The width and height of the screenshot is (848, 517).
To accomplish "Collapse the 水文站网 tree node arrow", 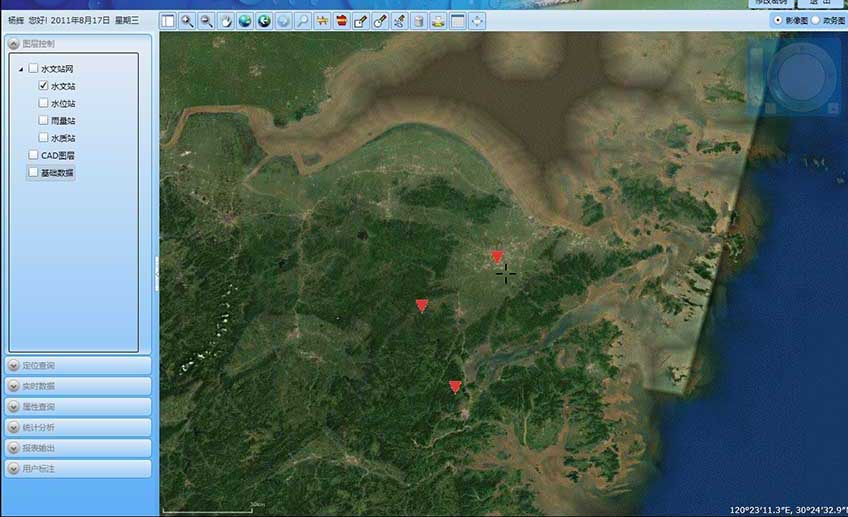I will tap(21, 69).
